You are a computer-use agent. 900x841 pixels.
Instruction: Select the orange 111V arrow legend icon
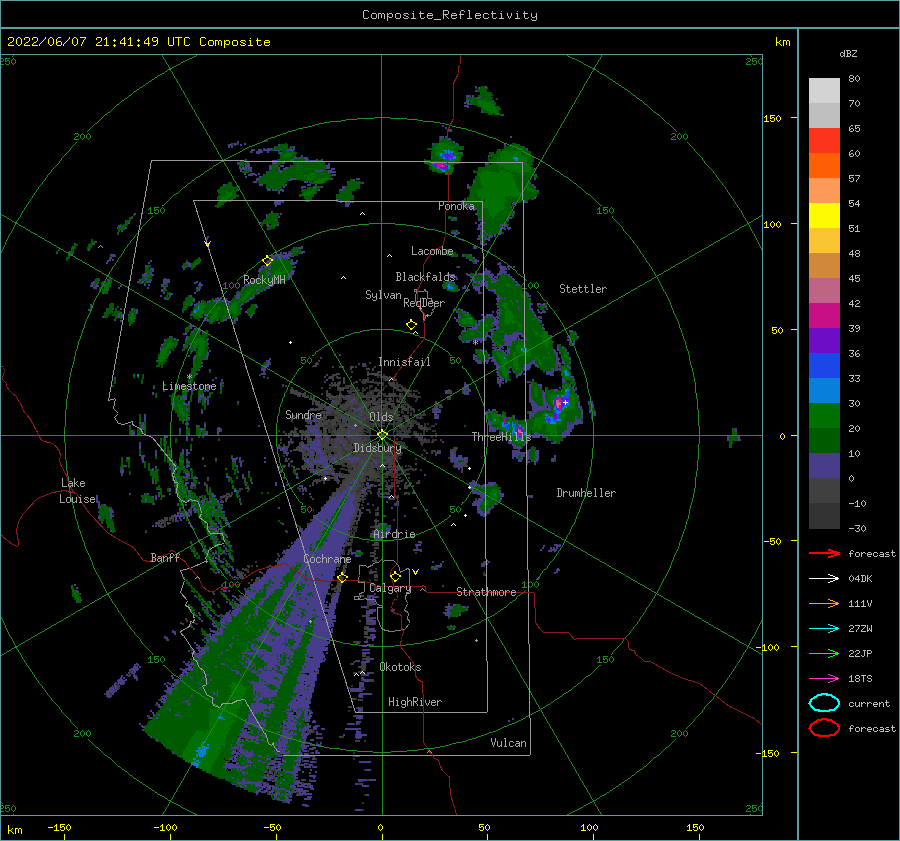pyautogui.click(x=824, y=603)
